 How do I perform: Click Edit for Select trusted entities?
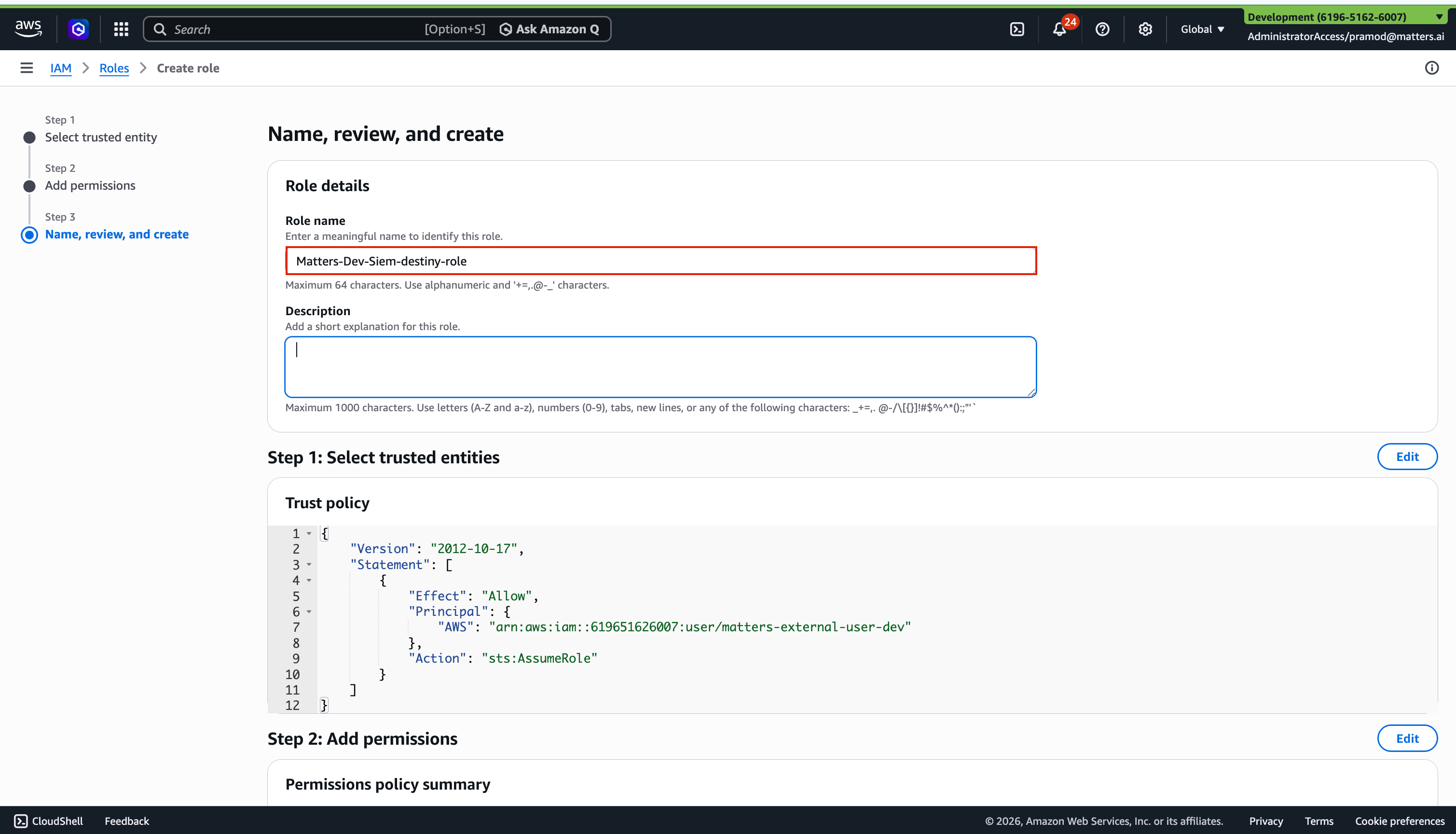[1407, 457]
